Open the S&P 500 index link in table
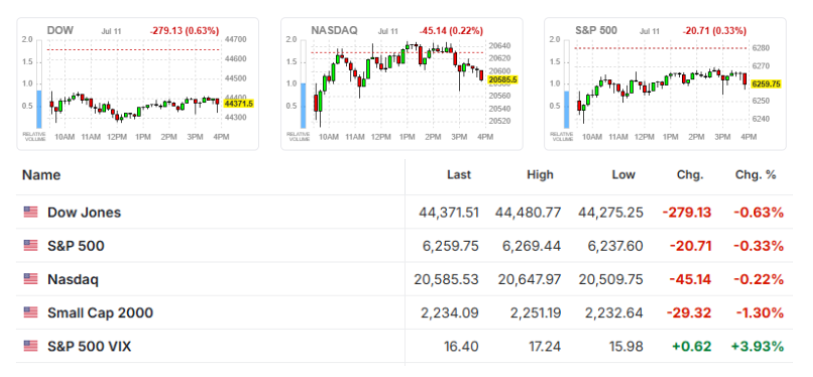813x377 pixels. coord(76,246)
